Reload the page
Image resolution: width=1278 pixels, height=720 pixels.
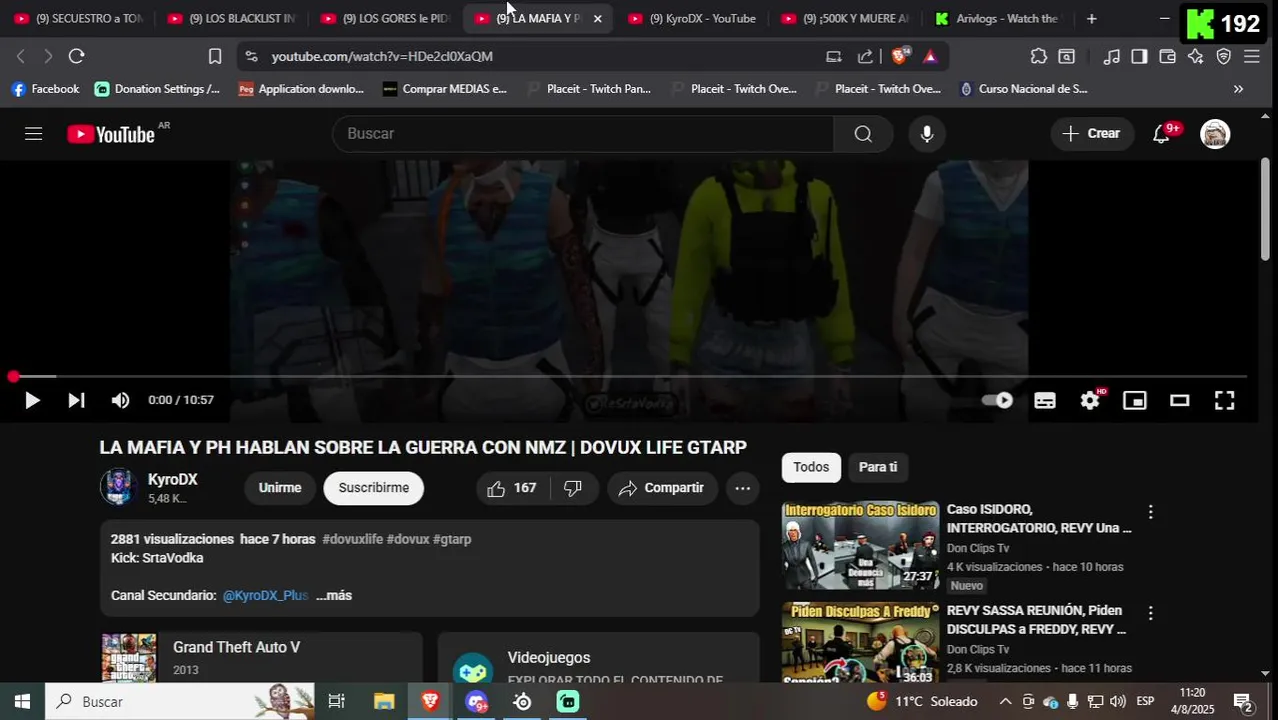(x=76, y=56)
